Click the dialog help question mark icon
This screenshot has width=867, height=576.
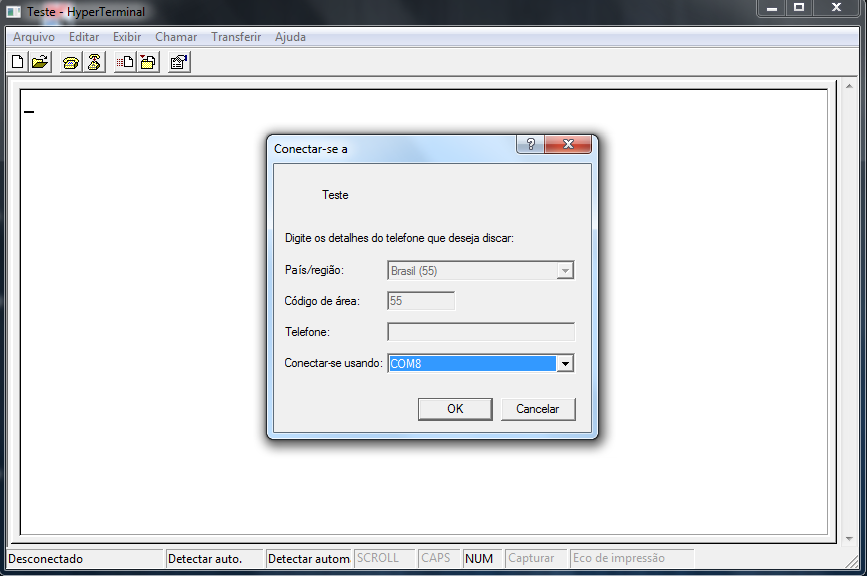[530, 144]
